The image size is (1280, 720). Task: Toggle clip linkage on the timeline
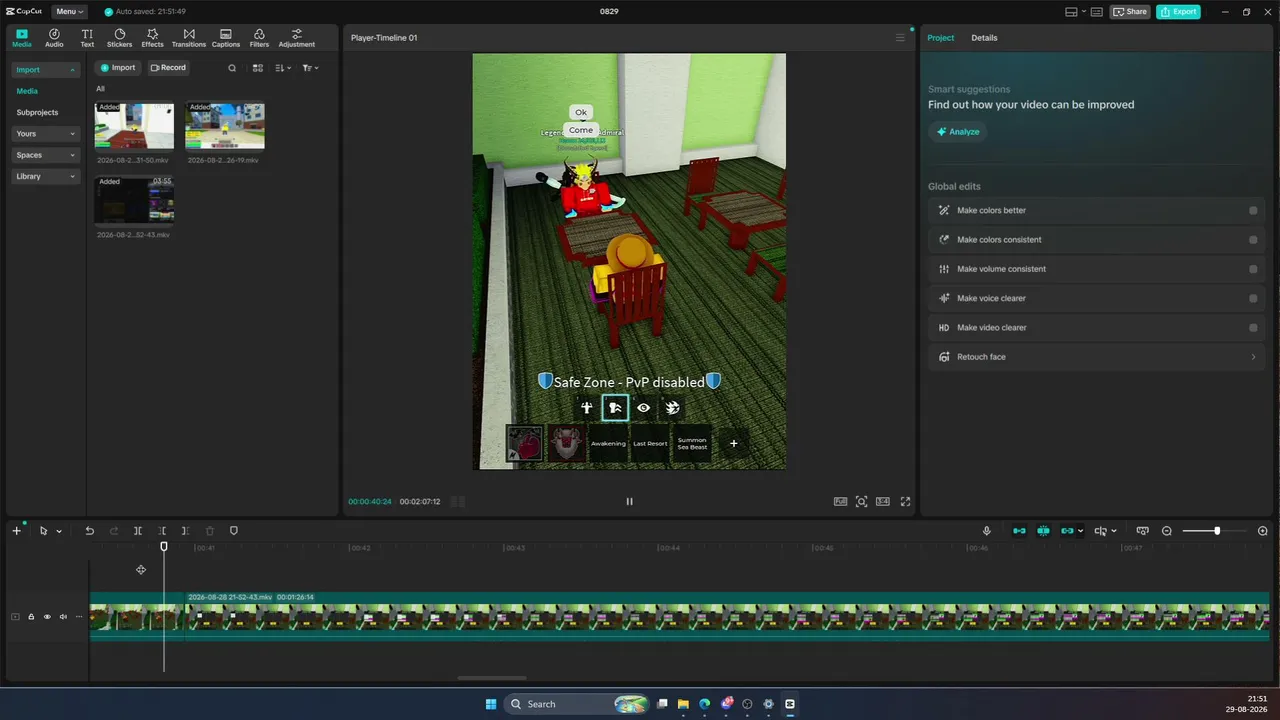point(1067,531)
